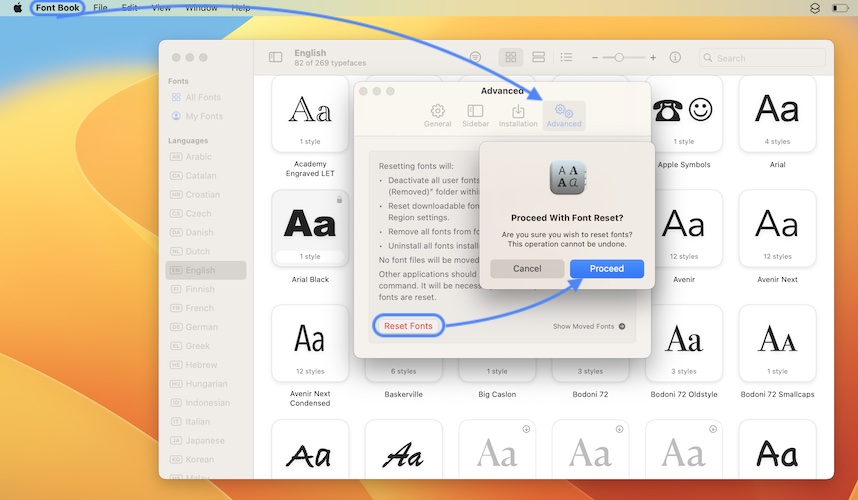Select Greek language in sidebar
The height and width of the screenshot is (500, 858).
pos(206,346)
